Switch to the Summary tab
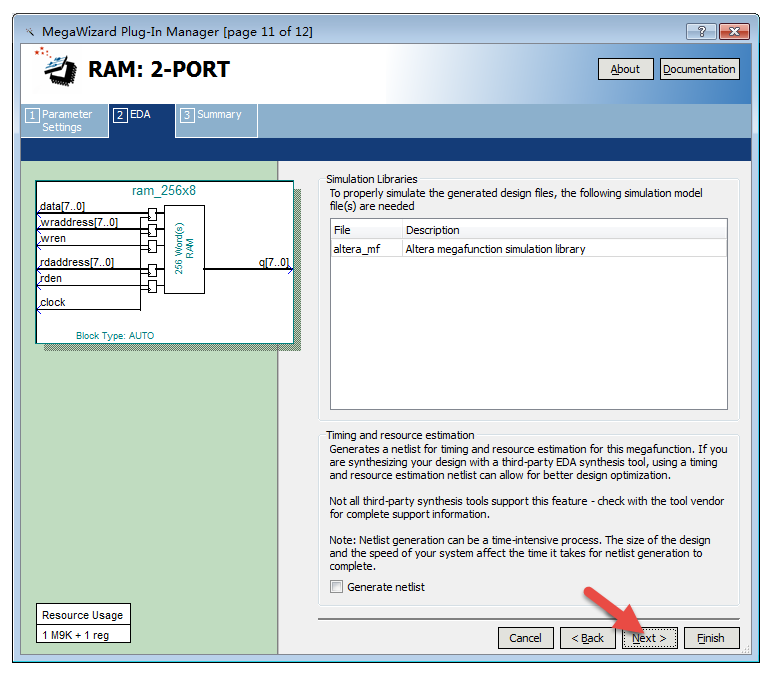Screen dimensions: 774x674 point(217,120)
